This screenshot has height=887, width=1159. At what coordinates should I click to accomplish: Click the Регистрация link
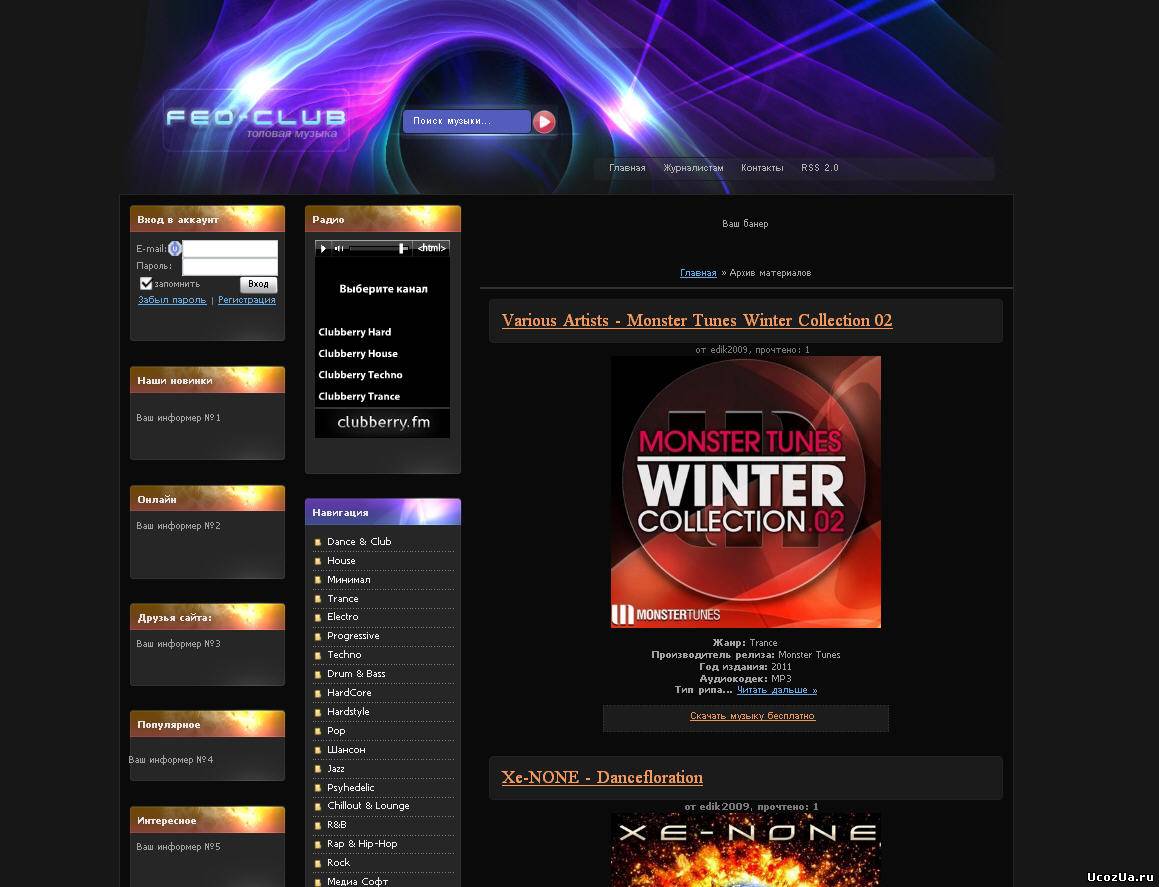click(x=246, y=300)
